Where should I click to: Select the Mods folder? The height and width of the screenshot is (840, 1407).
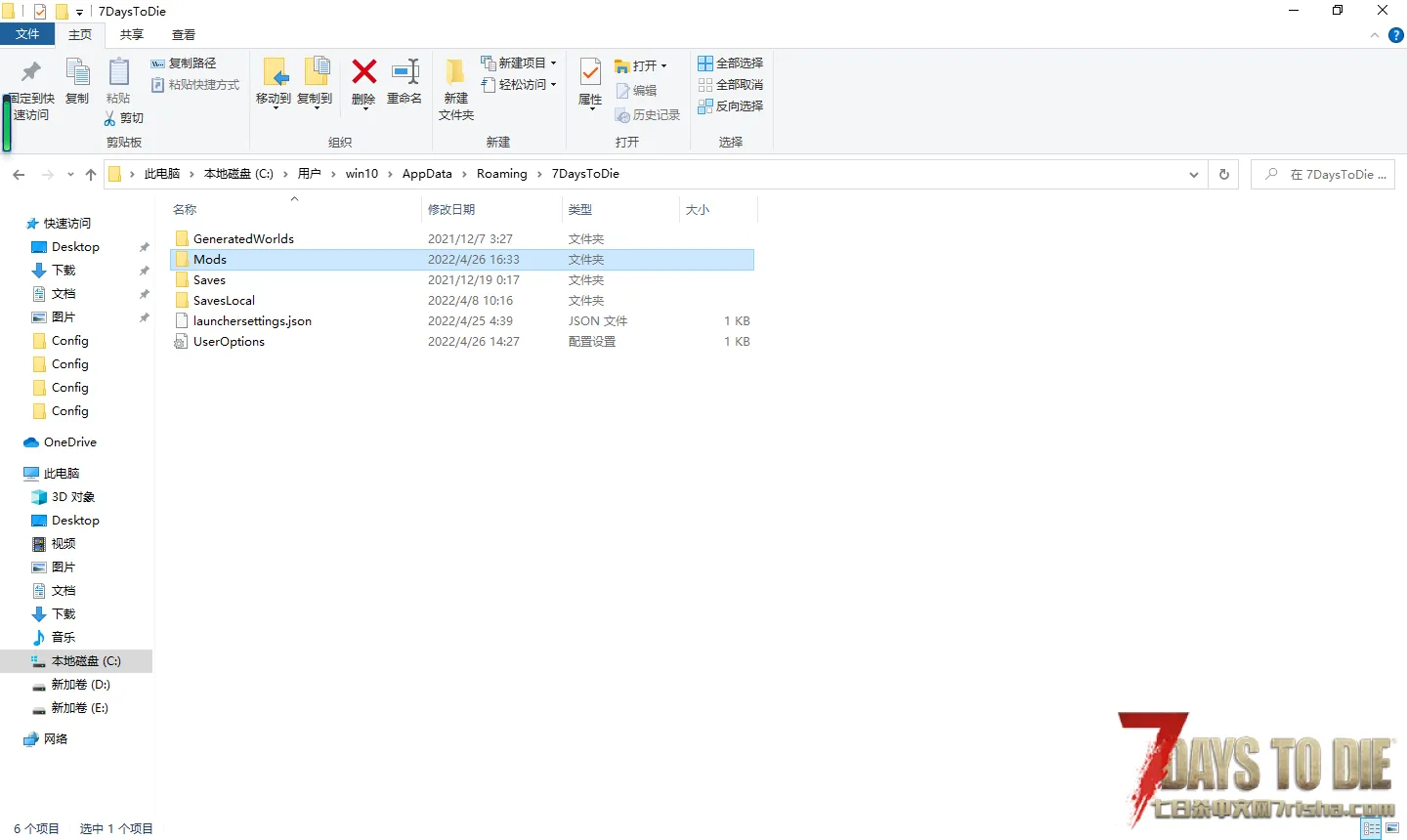point(462,260)
